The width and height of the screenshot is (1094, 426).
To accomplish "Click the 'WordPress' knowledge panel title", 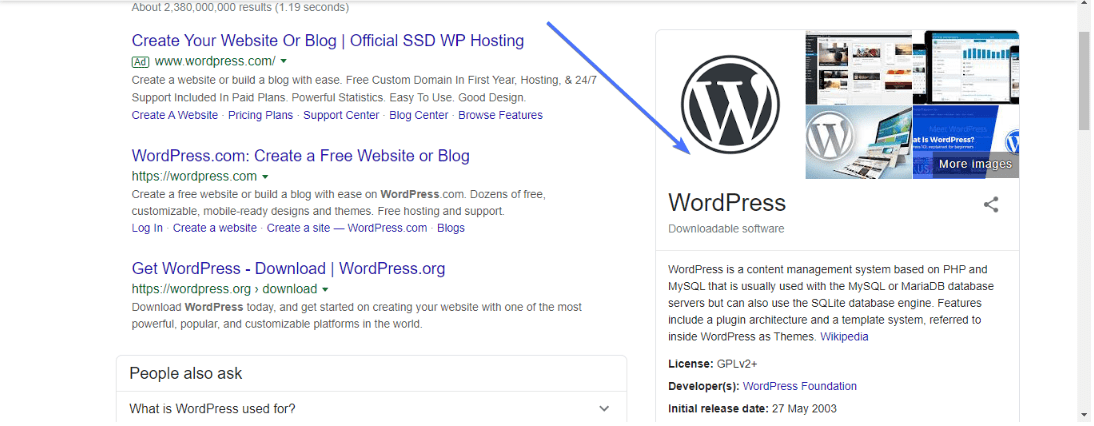I will [x=727, y=203].
